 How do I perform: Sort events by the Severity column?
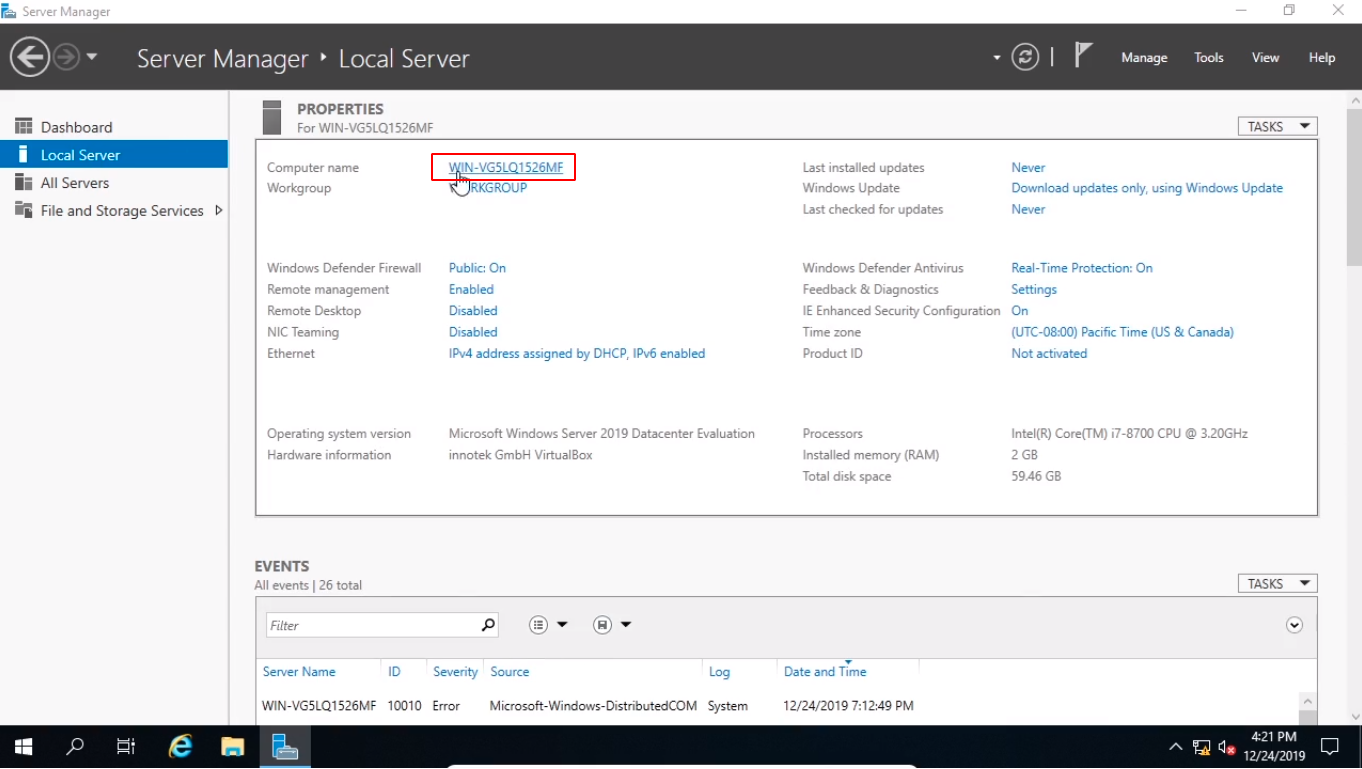[455, 672]
